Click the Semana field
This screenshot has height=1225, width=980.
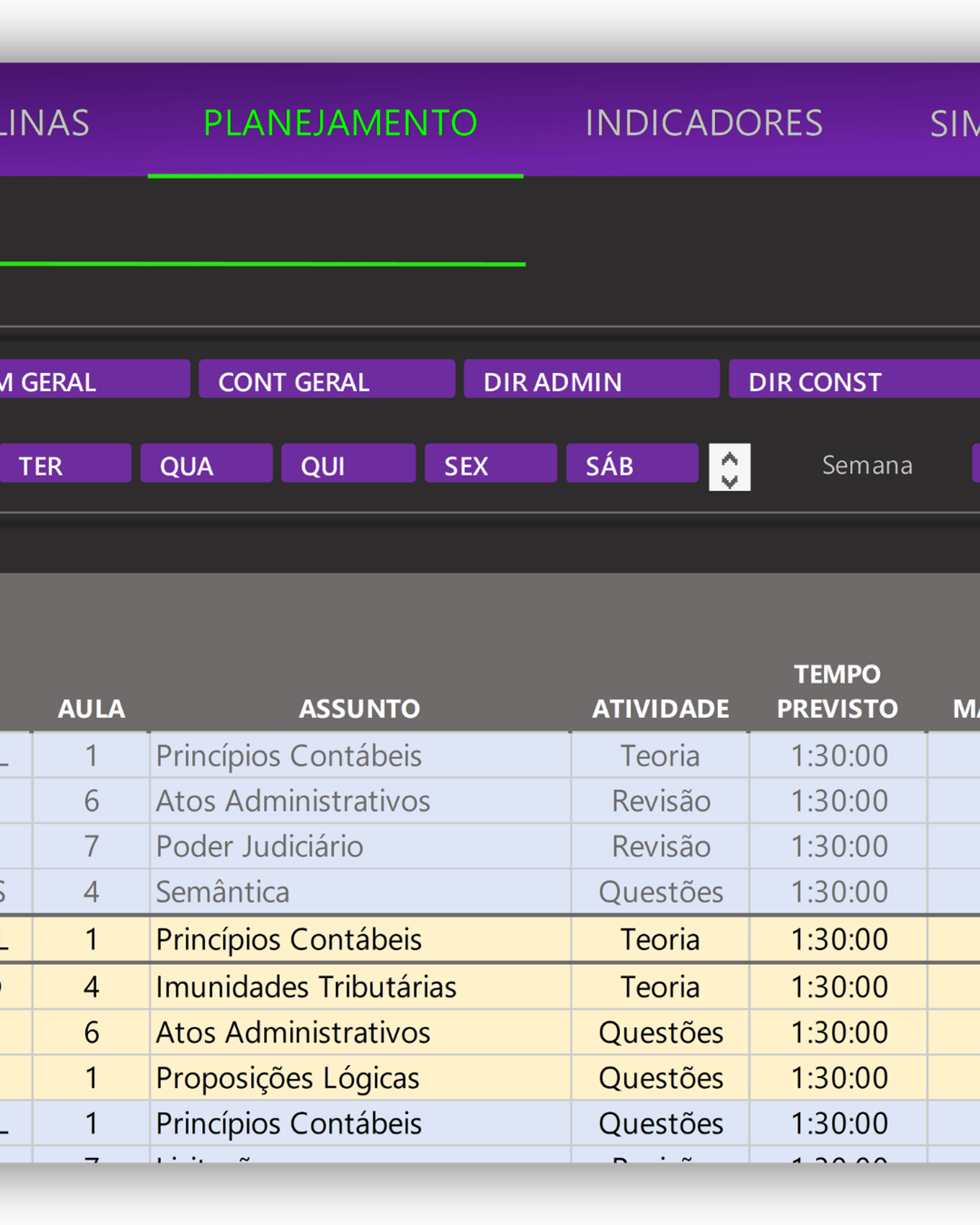pyautogui.click(x=867, y=465)
